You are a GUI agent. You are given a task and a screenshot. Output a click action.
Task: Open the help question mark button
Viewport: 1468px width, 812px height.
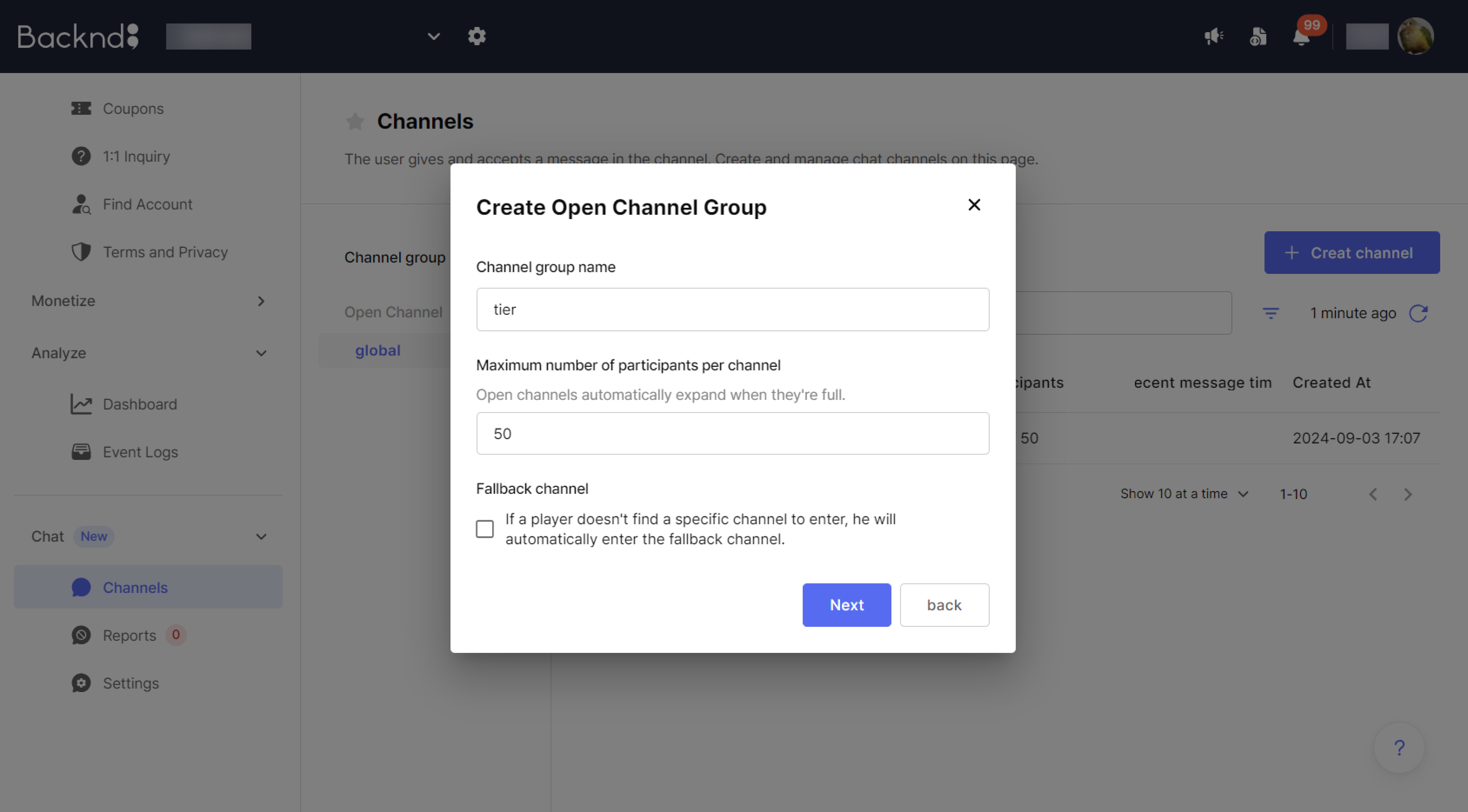coord(1399,748)
